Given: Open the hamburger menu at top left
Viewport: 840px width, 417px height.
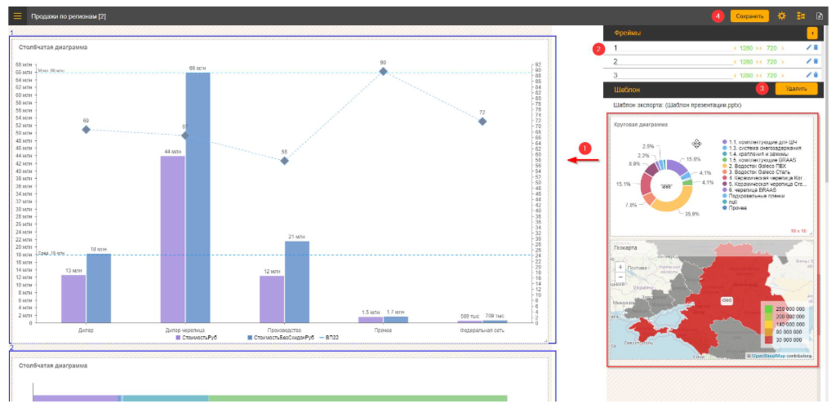Looking at the screenshot, I should coord(17,17).
